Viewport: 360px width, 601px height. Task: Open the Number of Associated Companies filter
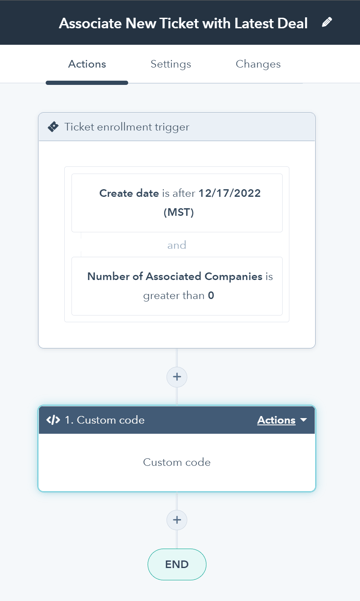click(177, 286)
